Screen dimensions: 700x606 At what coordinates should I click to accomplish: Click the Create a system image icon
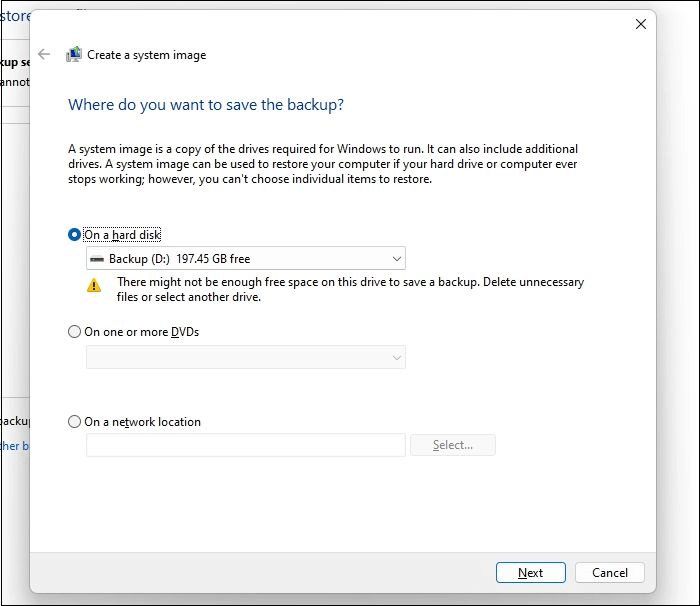(x=74, y=55)
